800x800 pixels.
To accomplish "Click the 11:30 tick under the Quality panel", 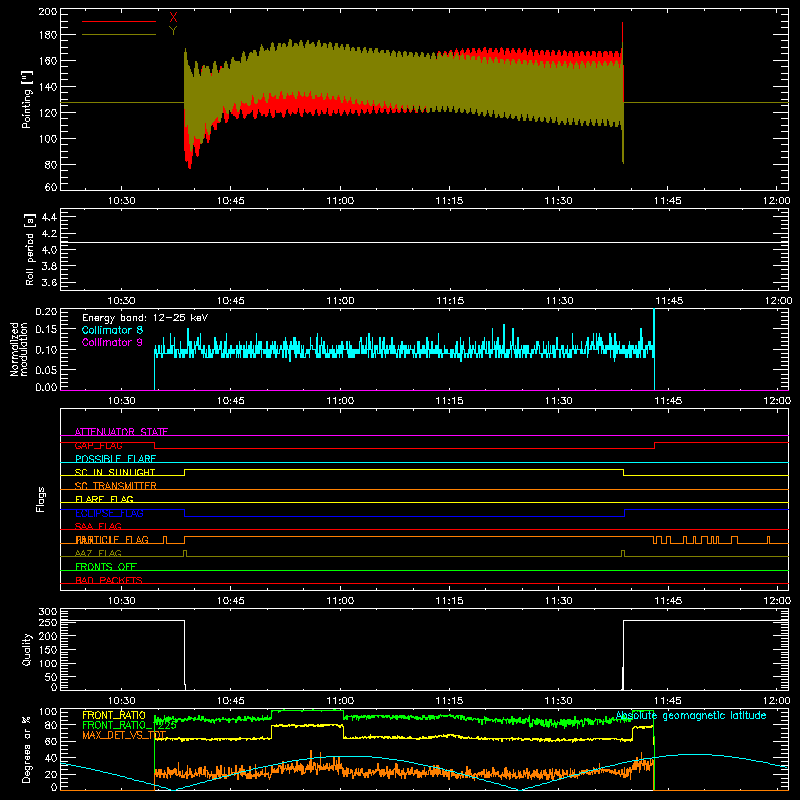I will pos(559,701).
